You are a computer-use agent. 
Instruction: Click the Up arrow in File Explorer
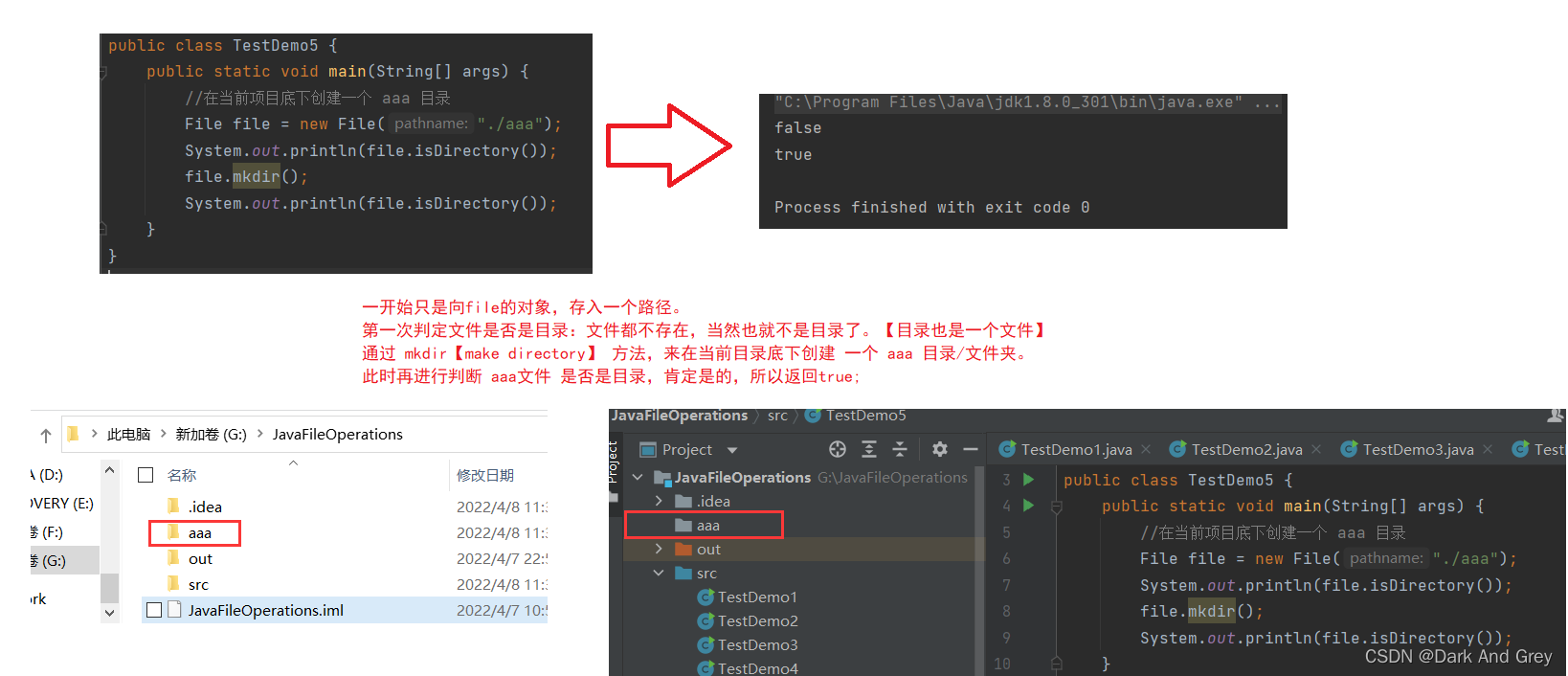(46, 436)
